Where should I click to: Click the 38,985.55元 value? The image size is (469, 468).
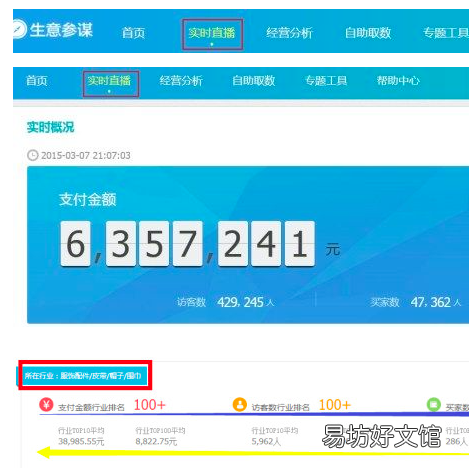click(81, 442)
